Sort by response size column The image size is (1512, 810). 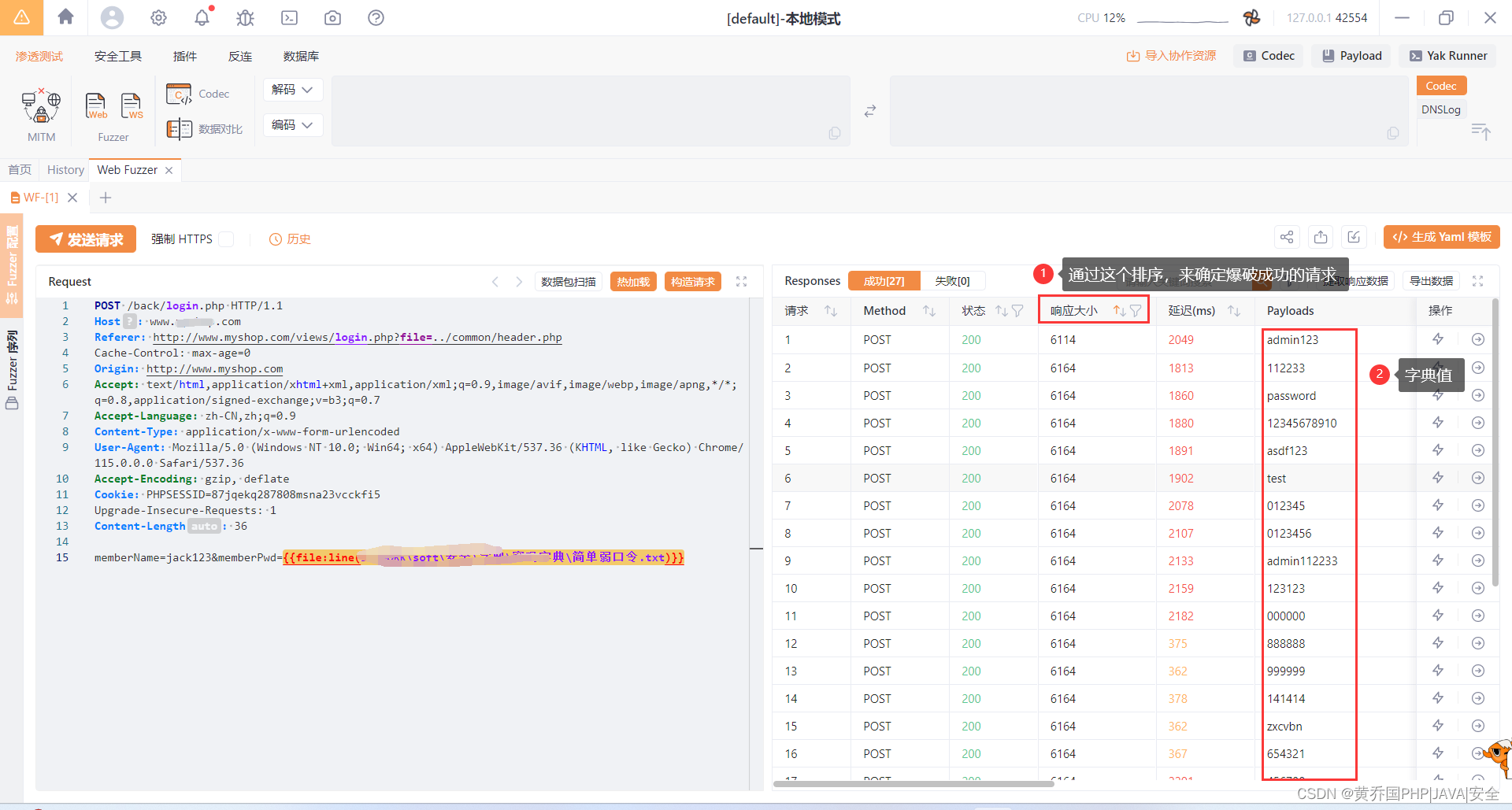click(x=1119, y=311)
